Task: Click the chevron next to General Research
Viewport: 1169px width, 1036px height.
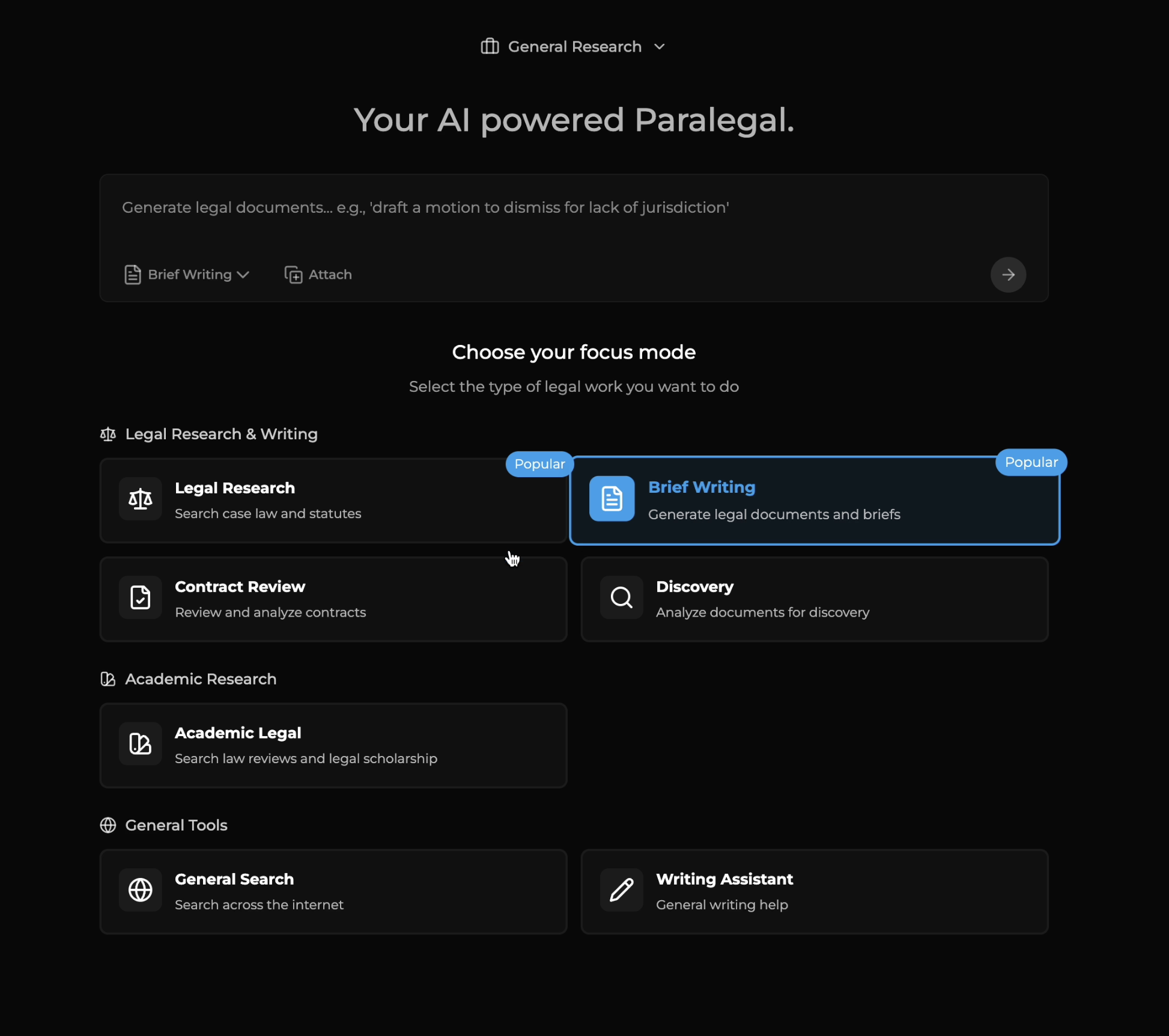Action: (659, 46)
